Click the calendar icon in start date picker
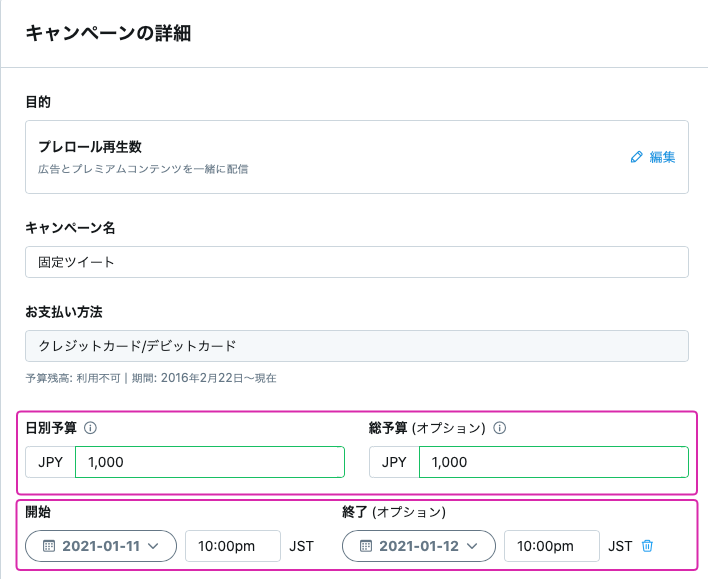The width and height of the screenshot is (708, 579). tap(49, 546)
